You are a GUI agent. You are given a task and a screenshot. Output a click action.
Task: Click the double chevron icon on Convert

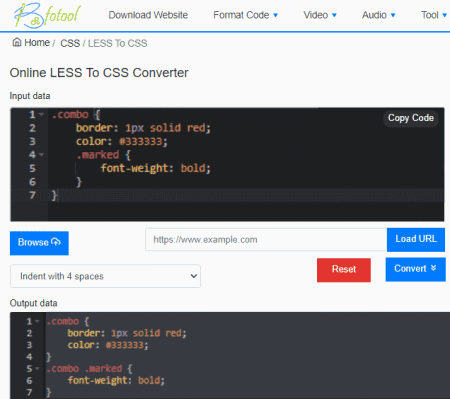pos(433,268)
